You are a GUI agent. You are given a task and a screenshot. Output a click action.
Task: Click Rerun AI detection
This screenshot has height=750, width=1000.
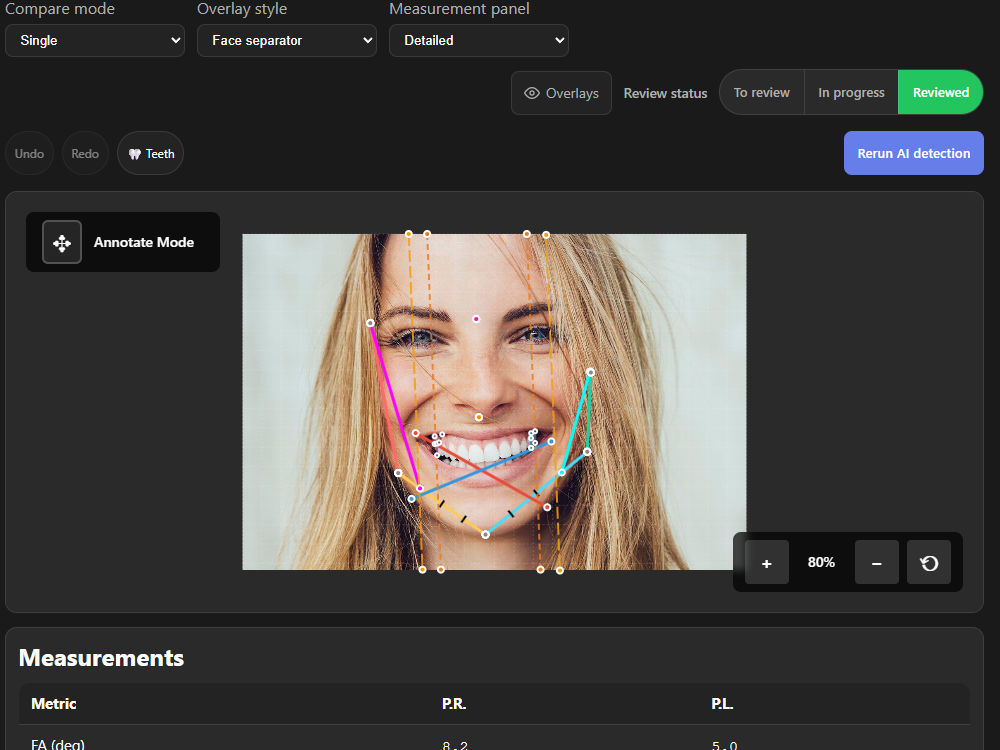tap(913, 153)
